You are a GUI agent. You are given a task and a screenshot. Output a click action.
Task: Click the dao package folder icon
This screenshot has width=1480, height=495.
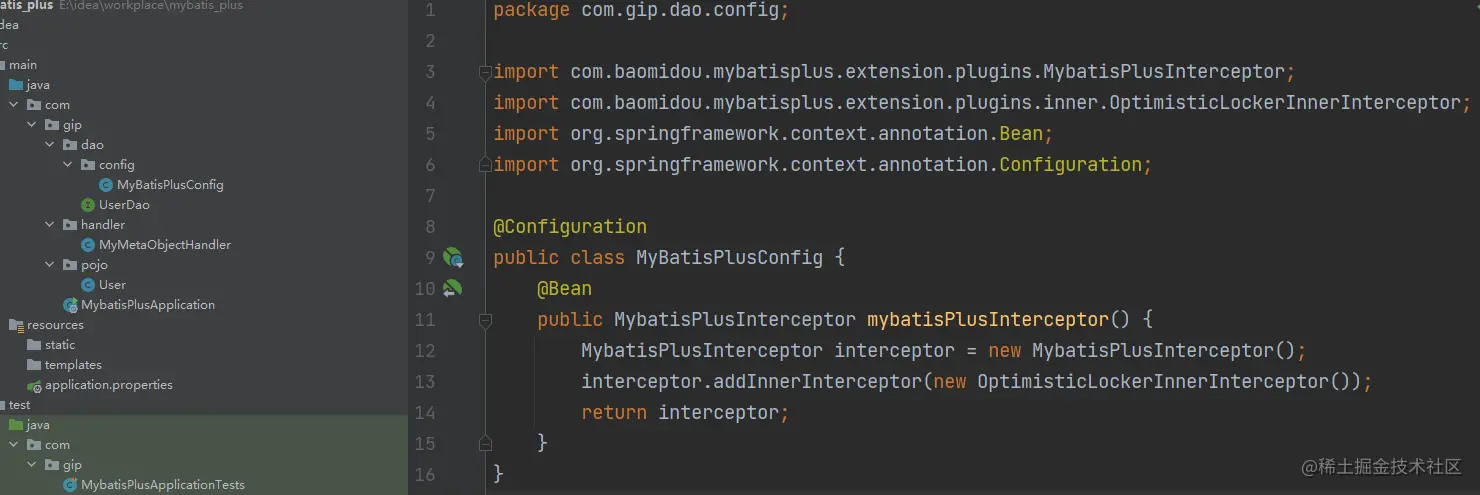click(x=70, y=145)
